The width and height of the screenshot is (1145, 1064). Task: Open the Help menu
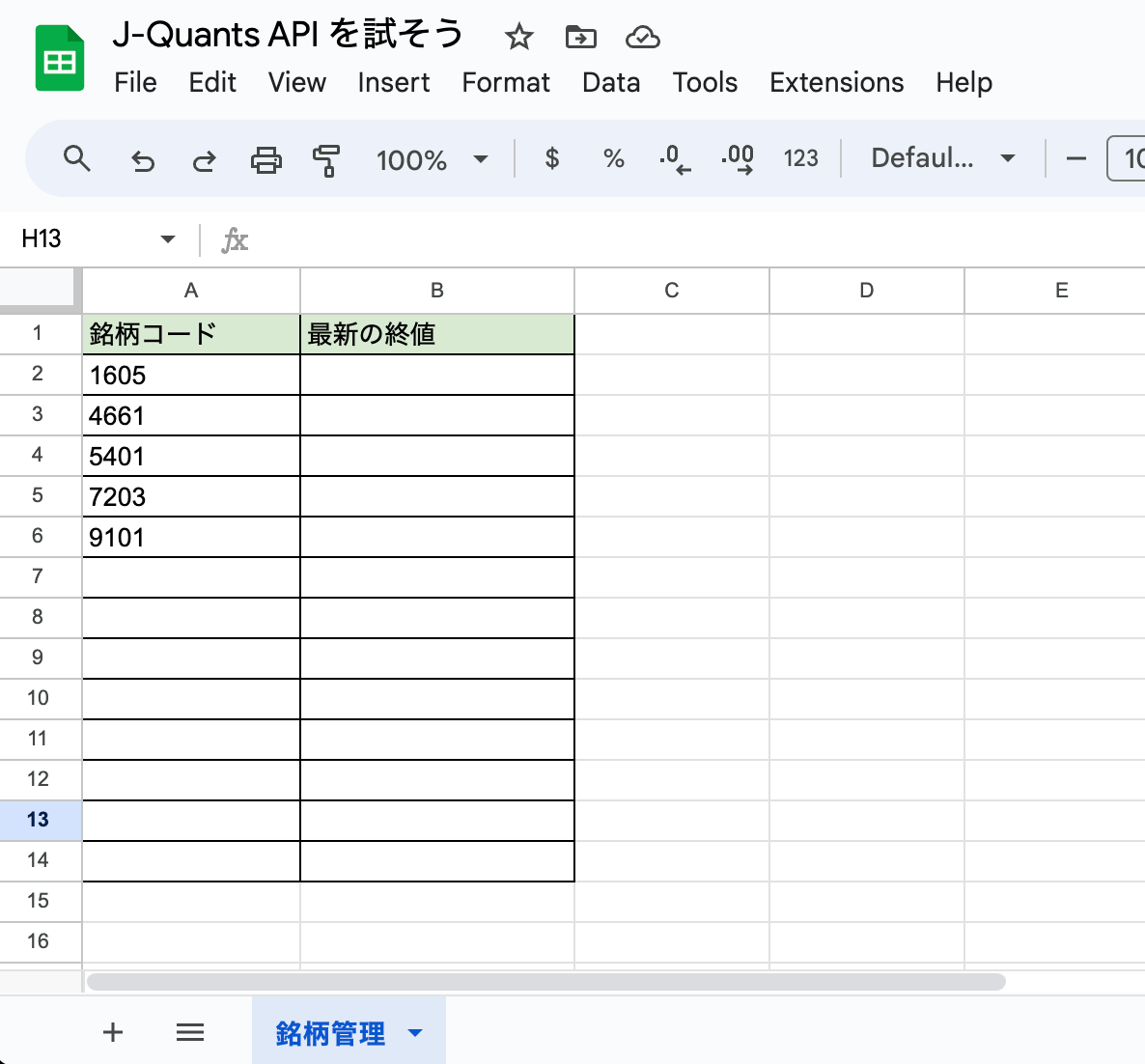(963, 82)
